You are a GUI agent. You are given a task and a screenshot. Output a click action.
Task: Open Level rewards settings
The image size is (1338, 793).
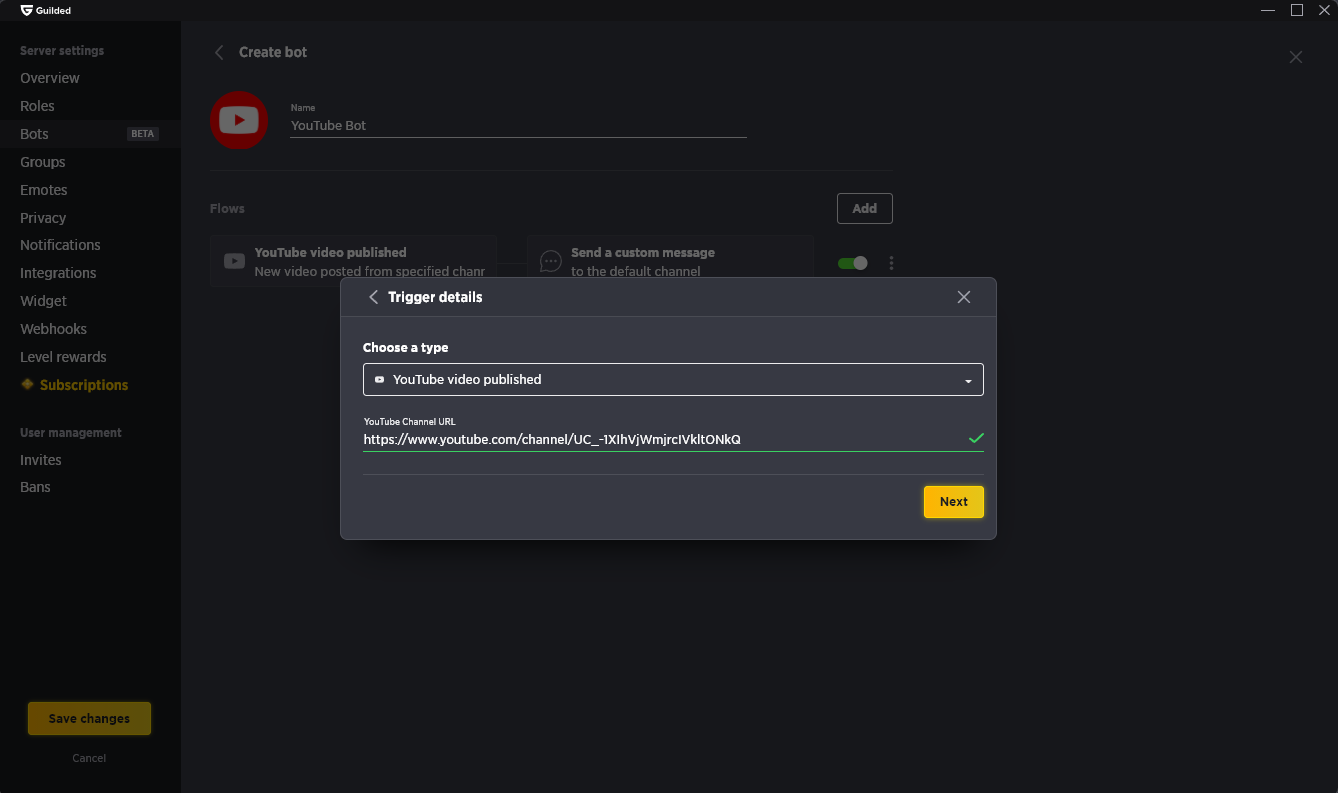[63, 357]
